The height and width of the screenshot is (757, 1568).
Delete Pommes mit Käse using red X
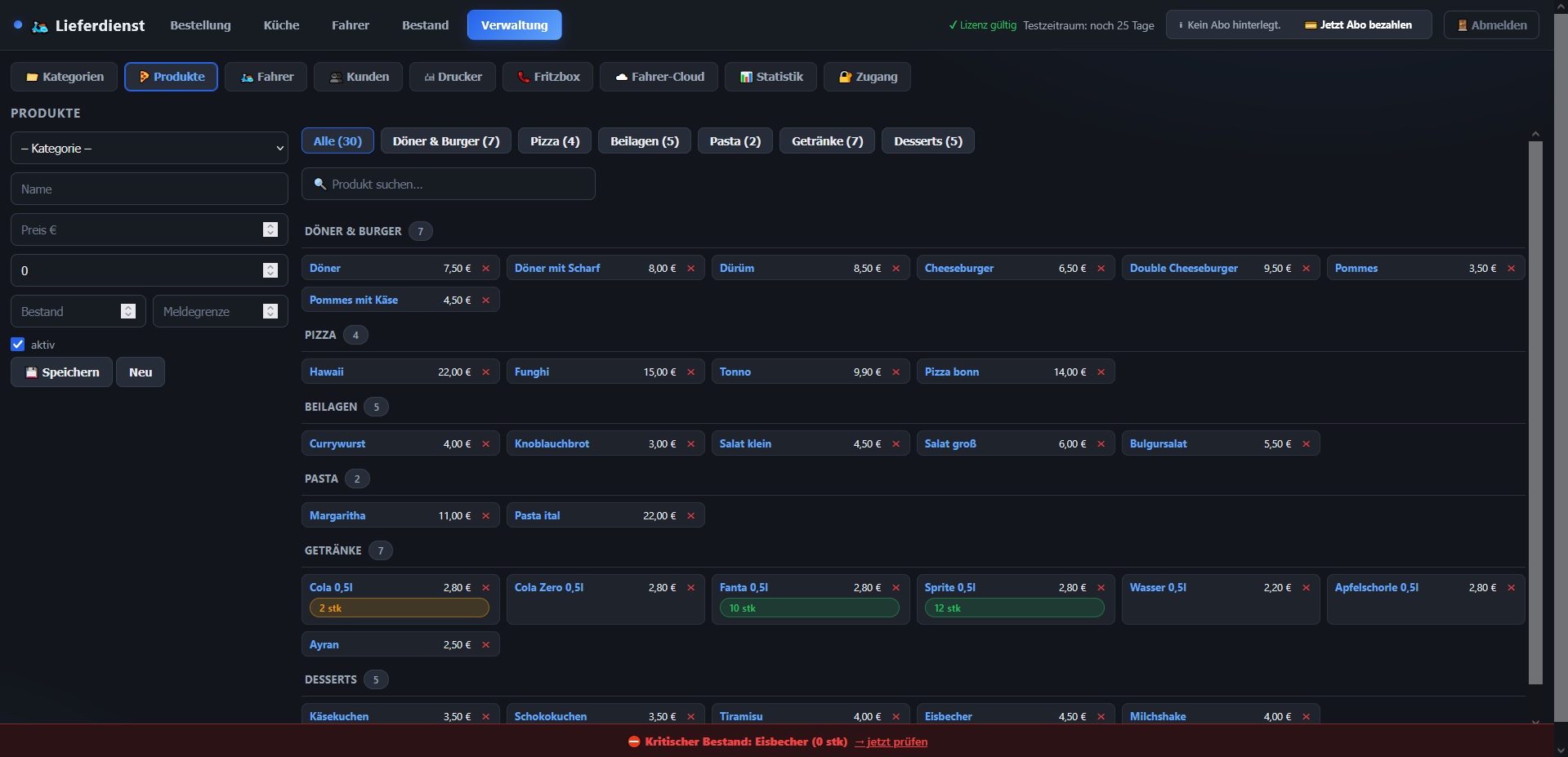click(485, 301)
